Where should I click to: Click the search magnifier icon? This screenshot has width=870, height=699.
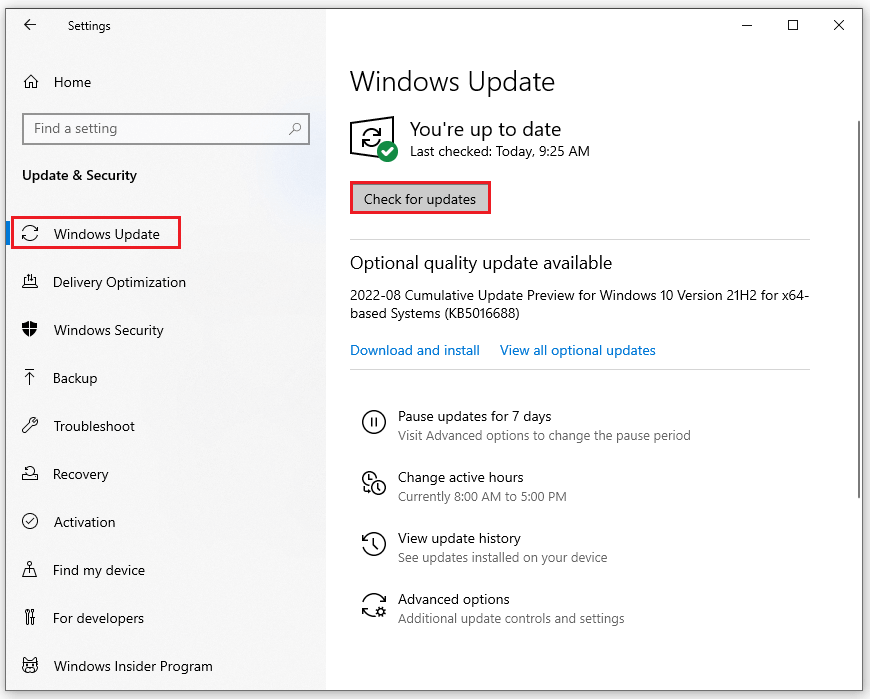coord(295,129)
